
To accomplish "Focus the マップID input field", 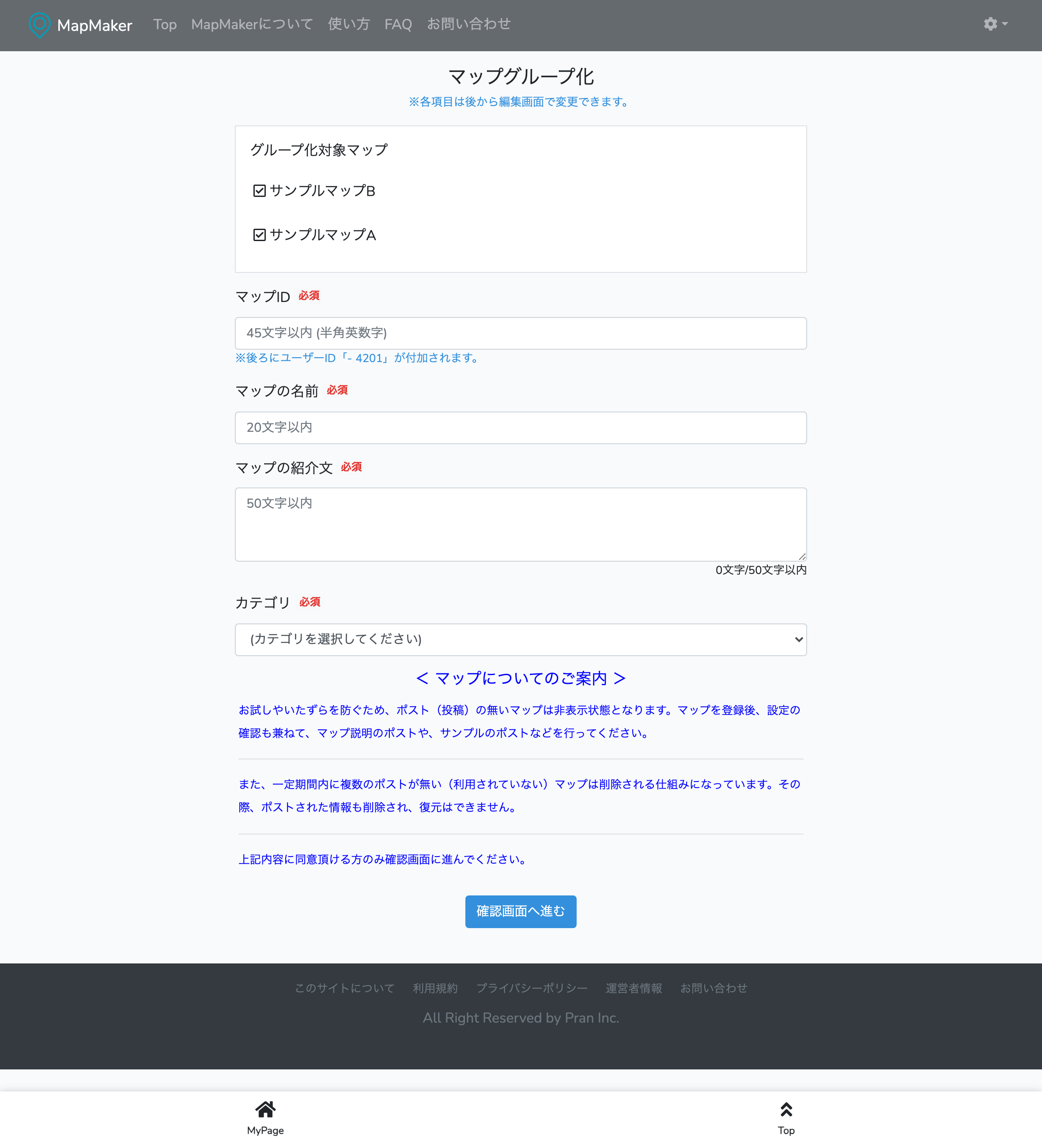I will 521,333.
